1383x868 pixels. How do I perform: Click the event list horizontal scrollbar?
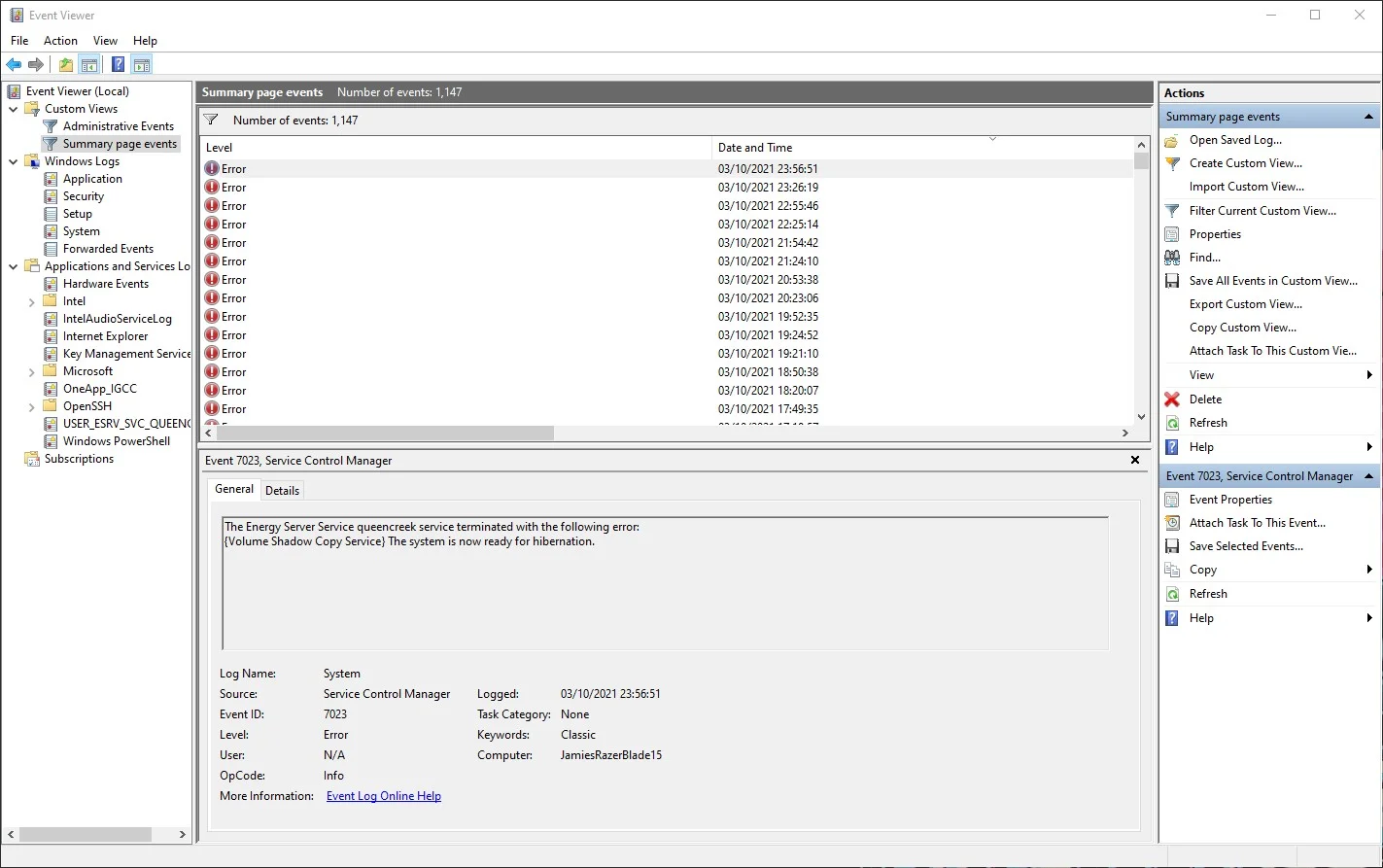point(385,433)
